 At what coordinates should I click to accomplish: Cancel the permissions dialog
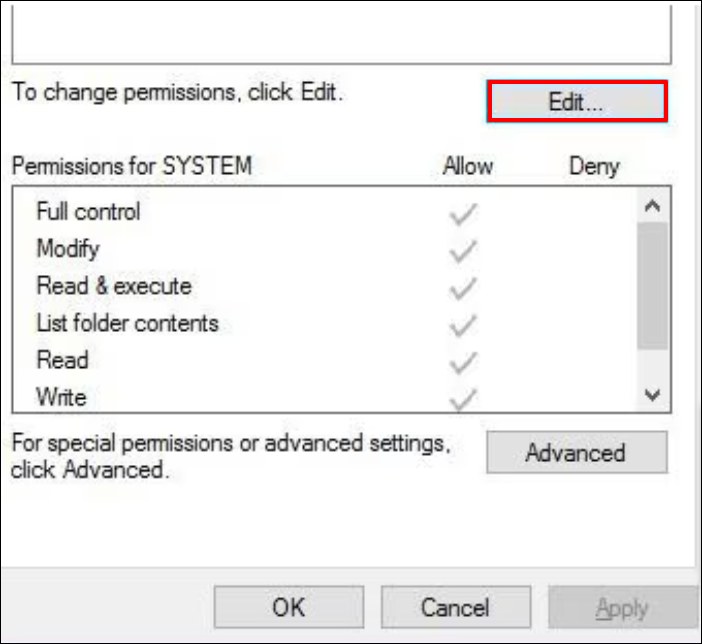(455, 607)
